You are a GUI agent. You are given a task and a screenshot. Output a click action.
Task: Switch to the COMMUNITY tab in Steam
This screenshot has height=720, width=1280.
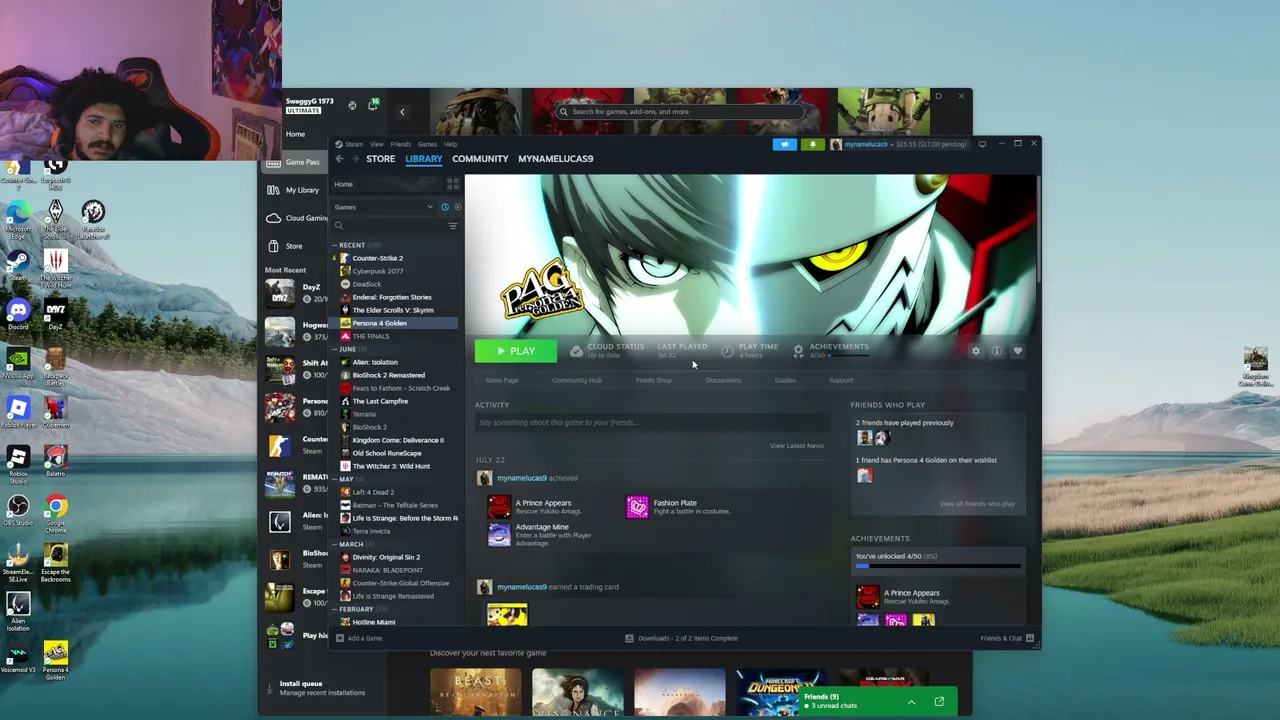(x=480, y=159)
